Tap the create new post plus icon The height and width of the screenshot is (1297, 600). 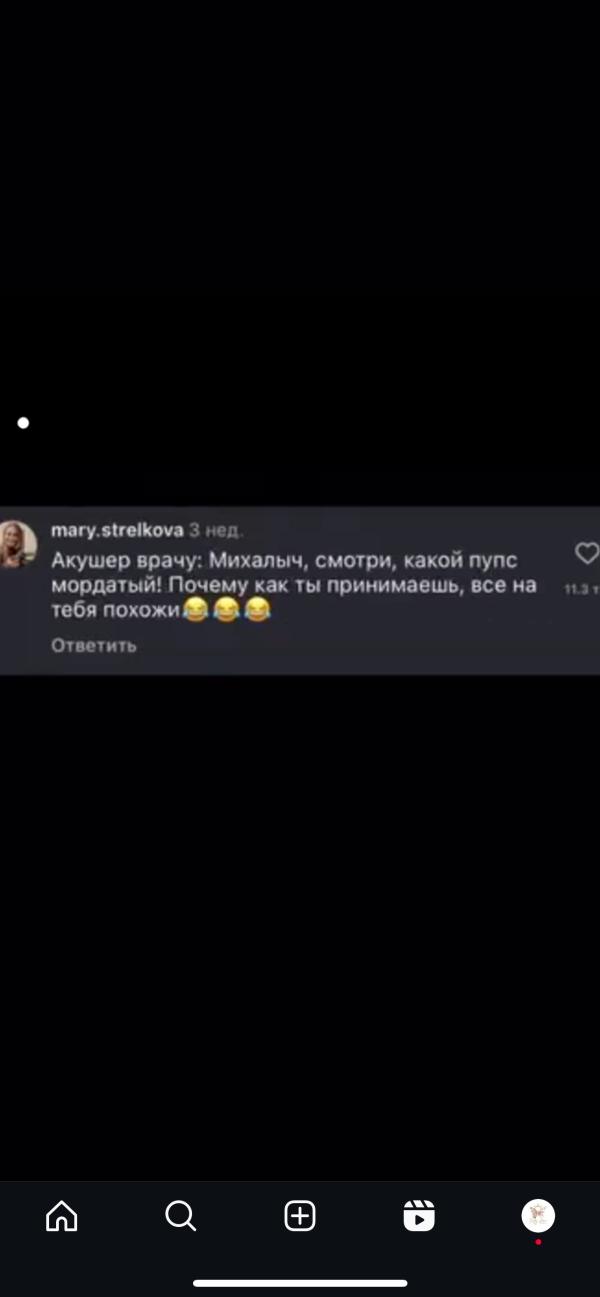(x=300, y=1216)
